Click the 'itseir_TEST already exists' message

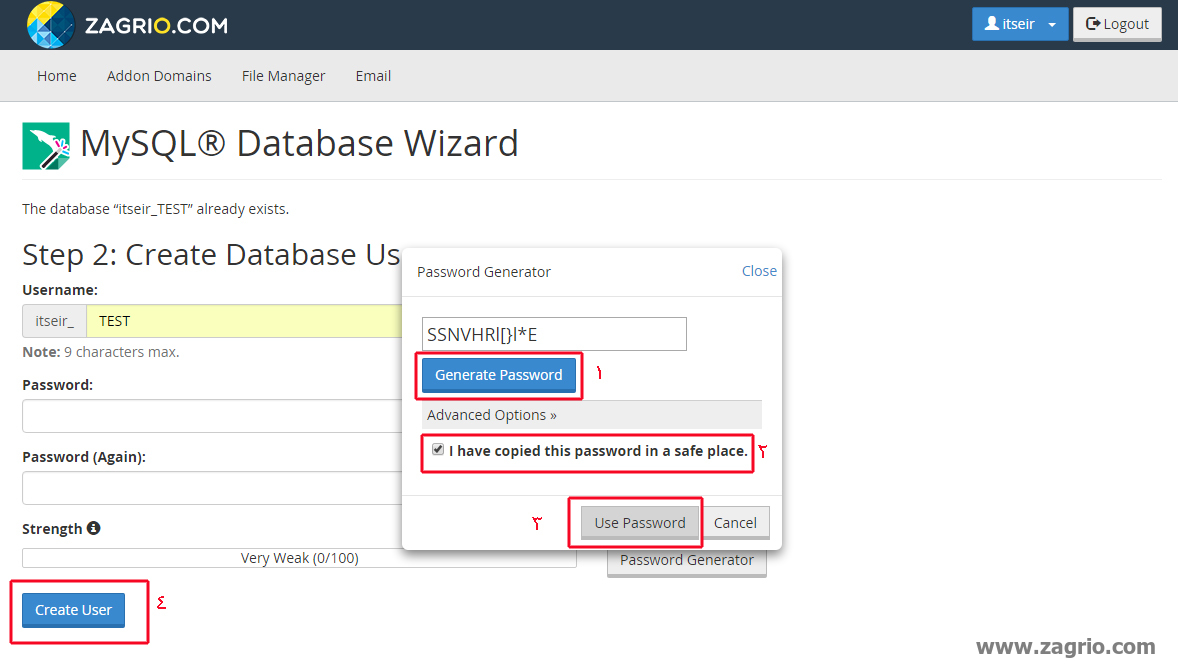click(x=156, y=209)
